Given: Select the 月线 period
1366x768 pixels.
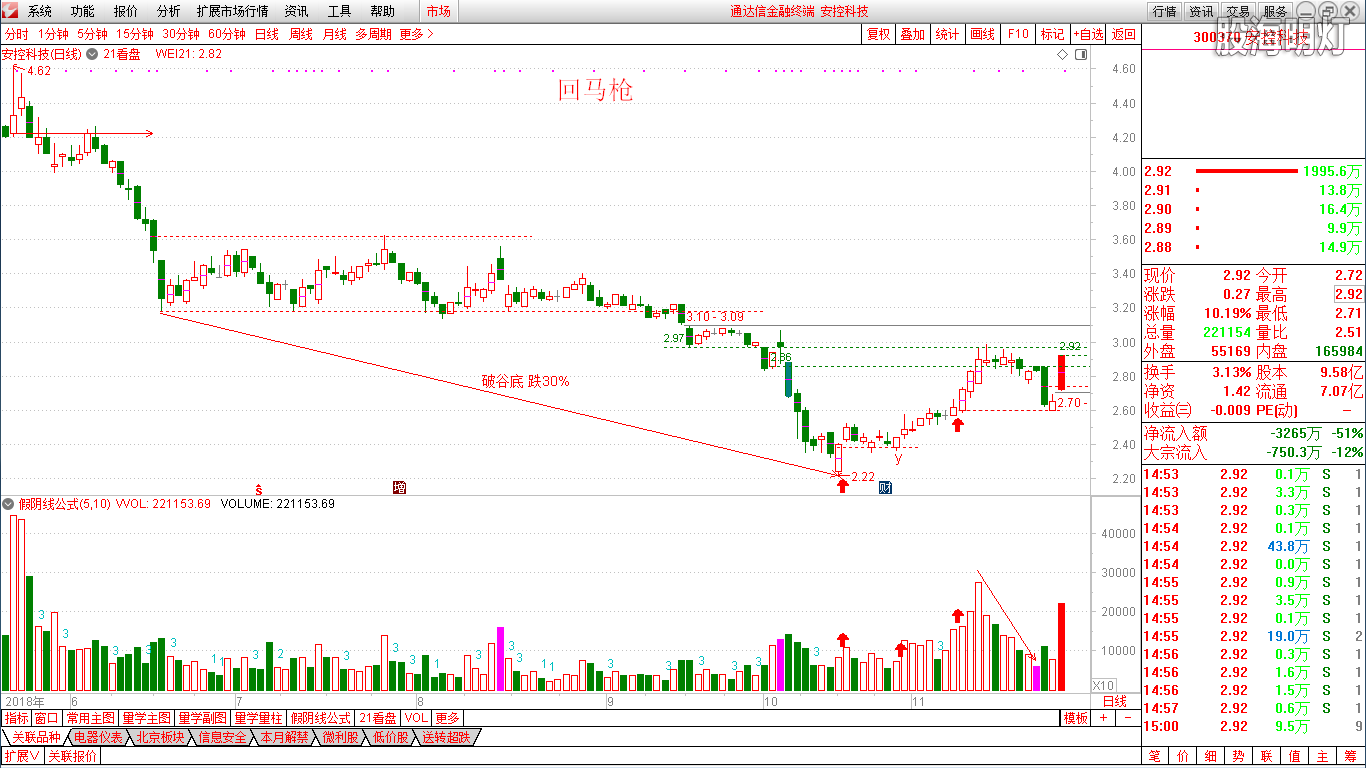Looking at the screenshot, I should click(x=335, y=34).
